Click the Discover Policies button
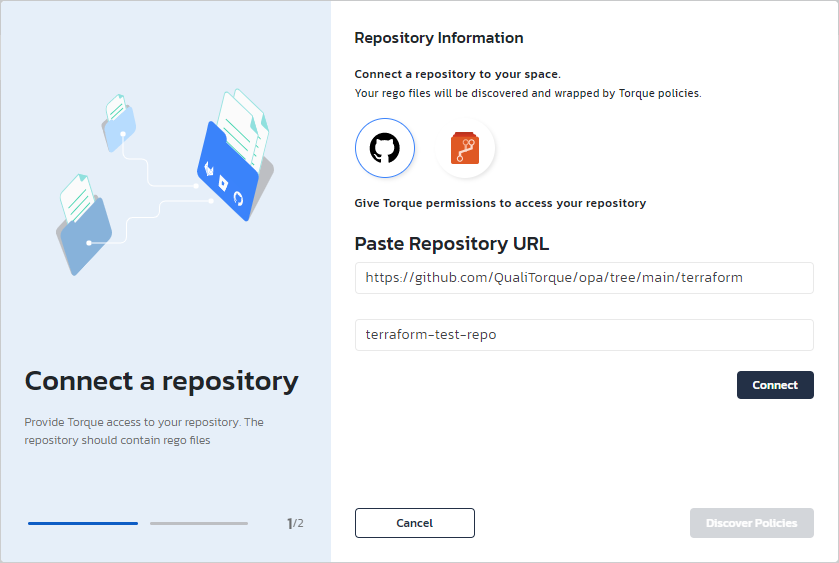839x563 pixels. [x=751, y=523]
